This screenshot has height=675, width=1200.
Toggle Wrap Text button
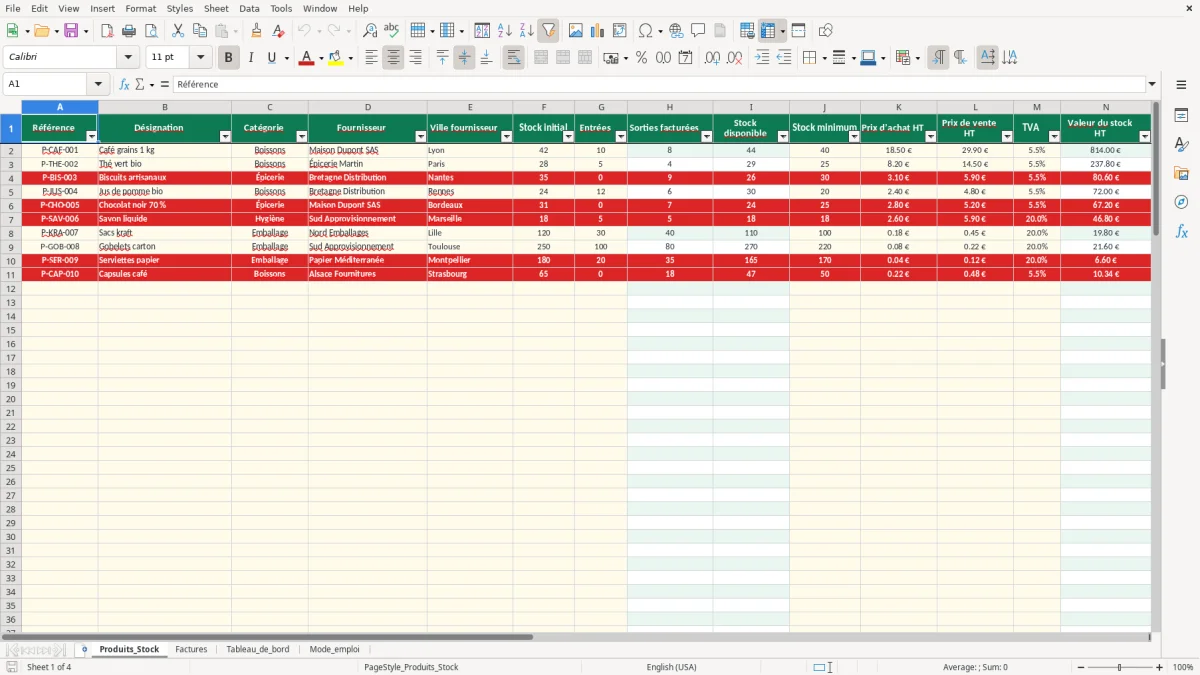coord(513,58)
